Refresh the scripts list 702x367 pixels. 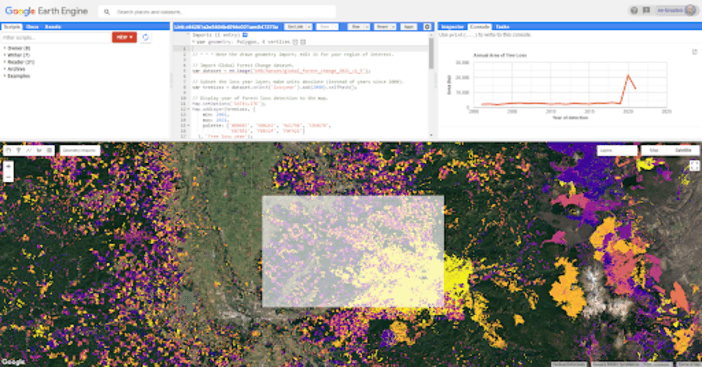coord(145,38)
